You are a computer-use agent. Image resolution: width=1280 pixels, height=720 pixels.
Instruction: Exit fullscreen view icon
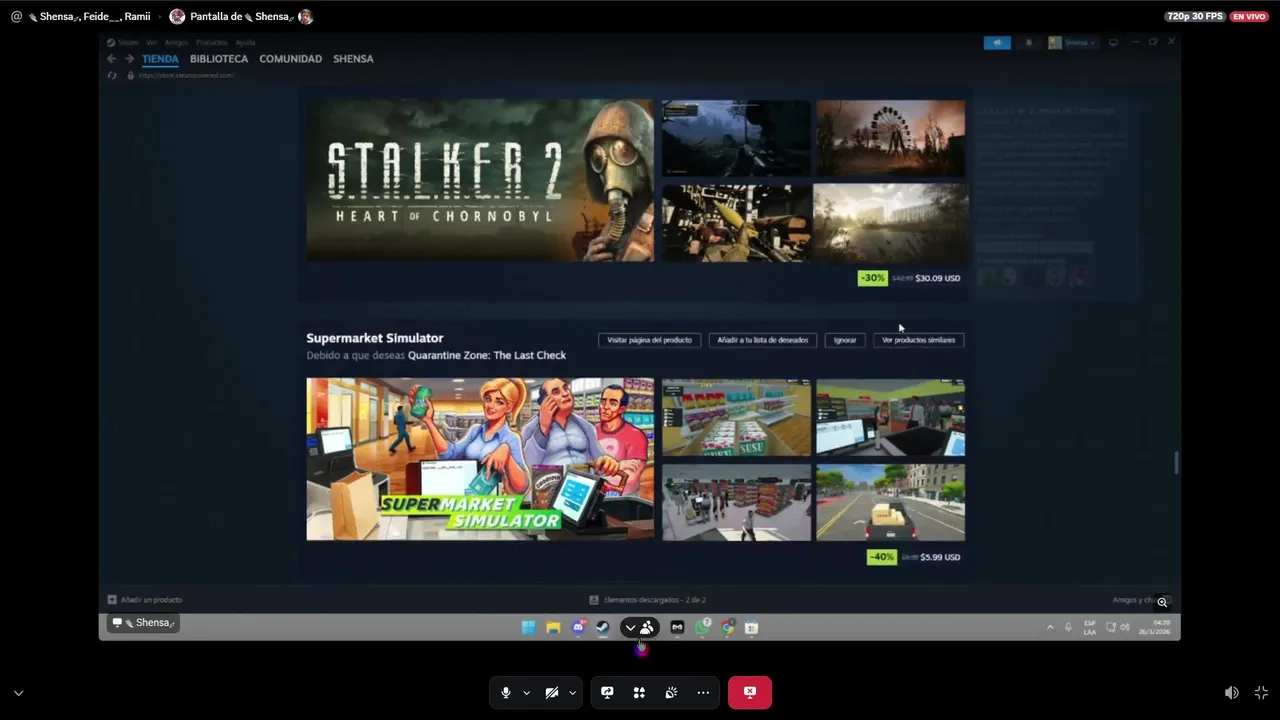tap(1261, 693)
